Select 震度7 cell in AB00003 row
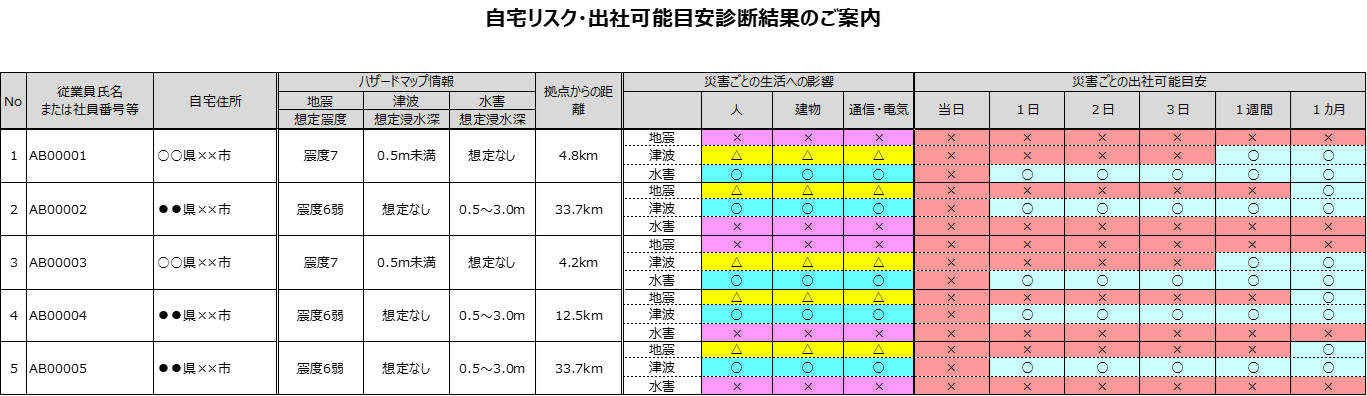The height and width of the screenshot is (396, 1367). 320,263
